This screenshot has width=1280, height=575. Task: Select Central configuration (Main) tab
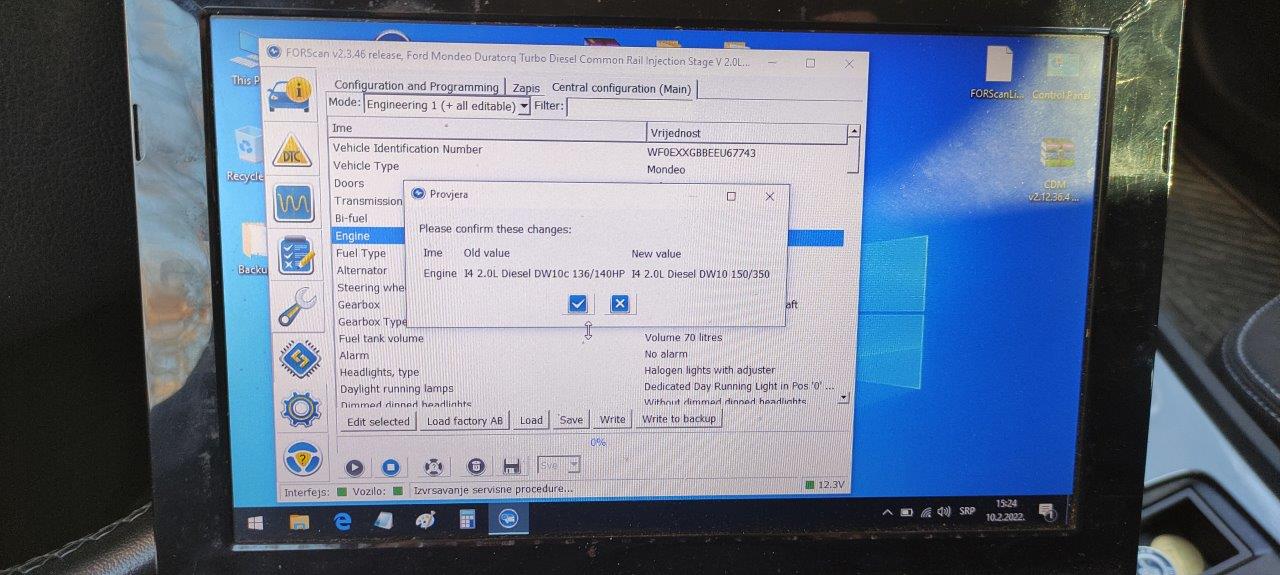(621, 88)
